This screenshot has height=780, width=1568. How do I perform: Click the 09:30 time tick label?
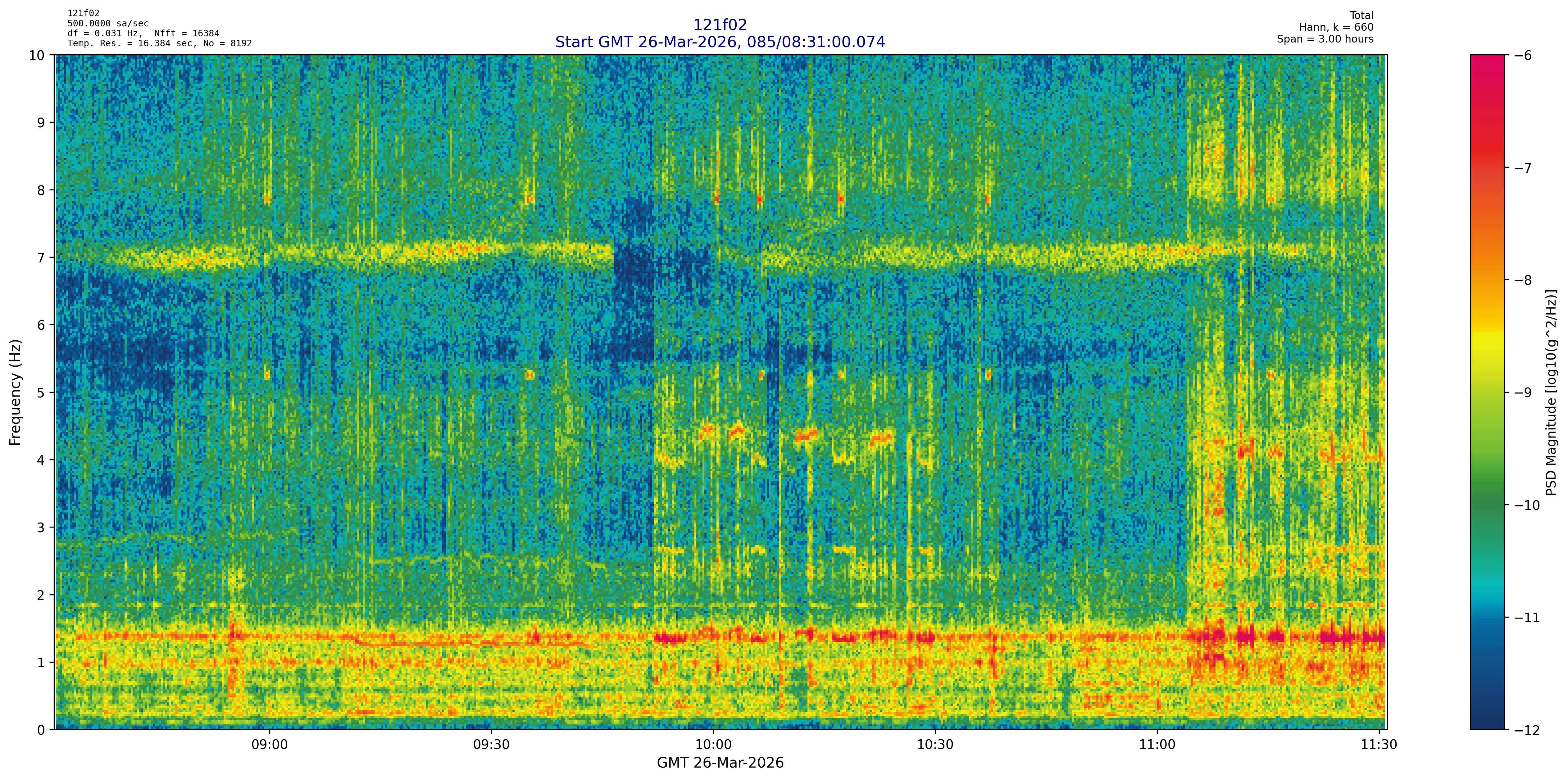coord(491,745)
